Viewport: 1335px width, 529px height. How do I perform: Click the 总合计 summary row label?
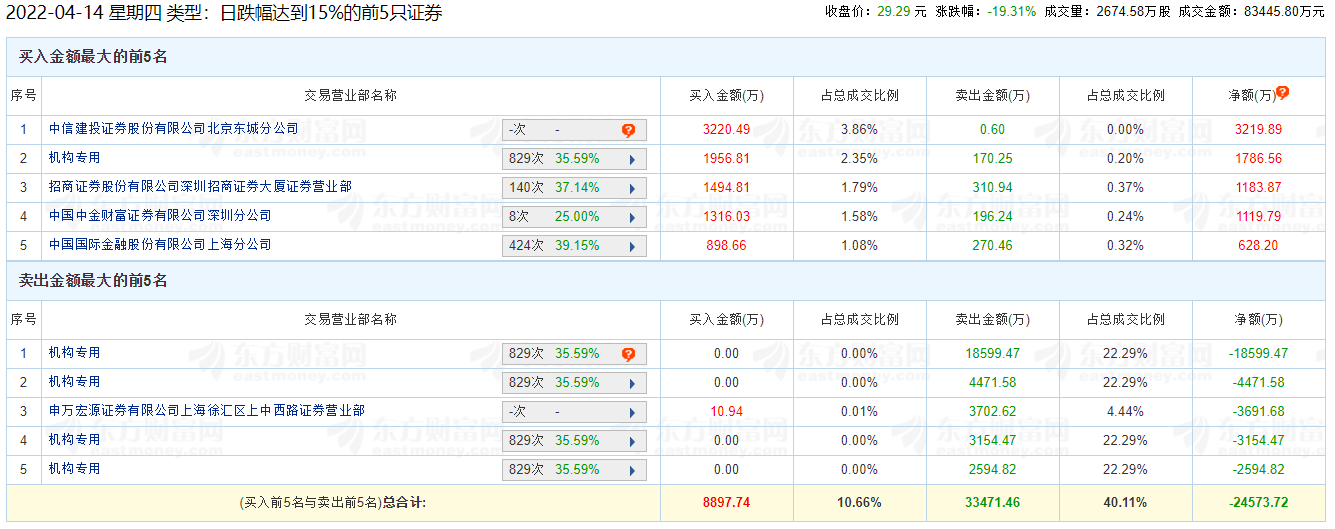(x=333, y=503)
